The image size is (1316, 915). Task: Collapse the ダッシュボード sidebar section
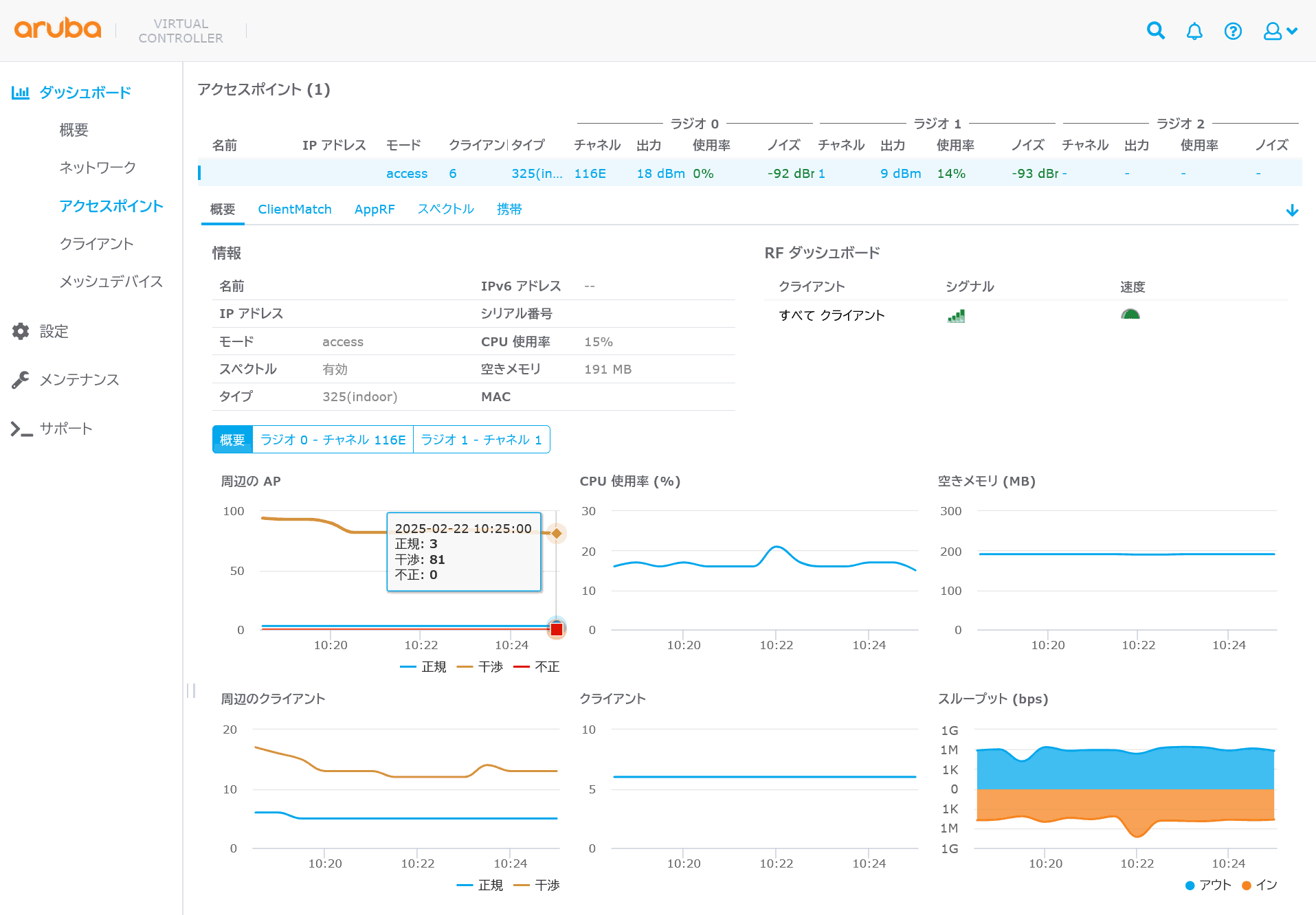tap(84, 91)
